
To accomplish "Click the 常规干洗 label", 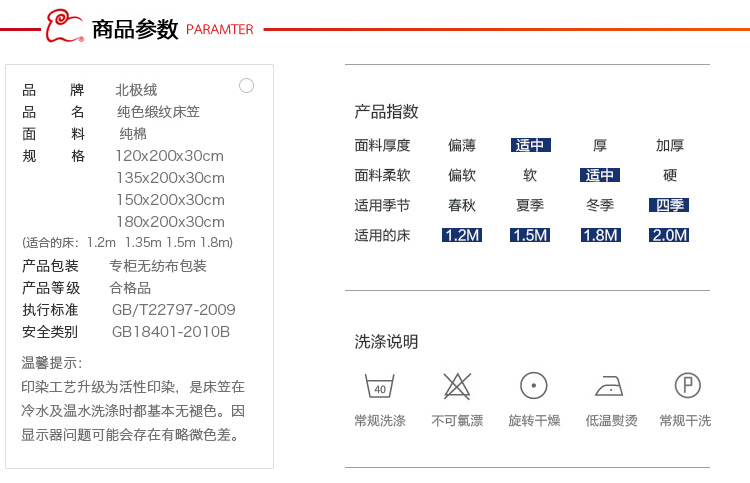I will (x=685, y=420).
